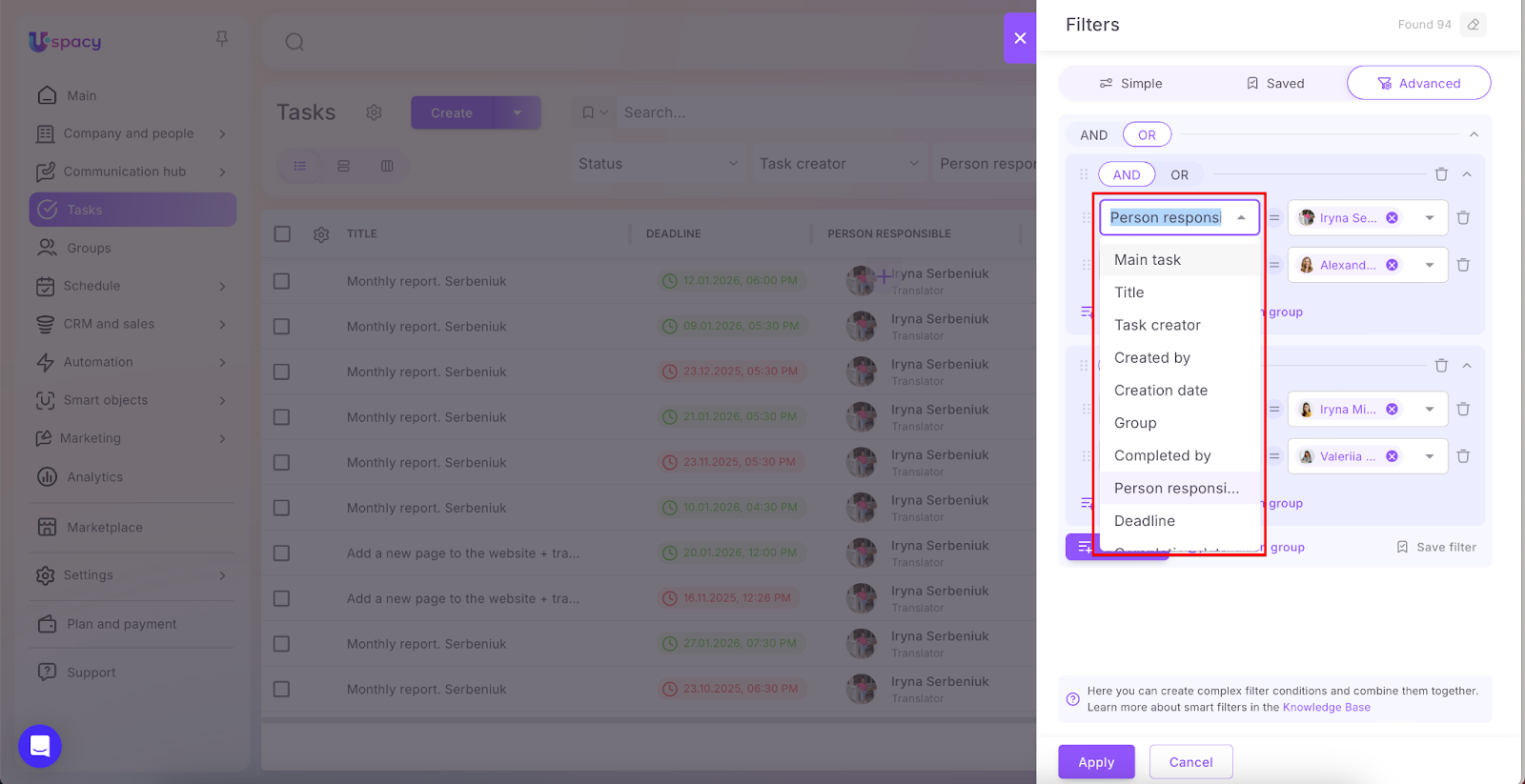
Task: Open Tasks settings gear icon
Action: [x=374, y=112]
